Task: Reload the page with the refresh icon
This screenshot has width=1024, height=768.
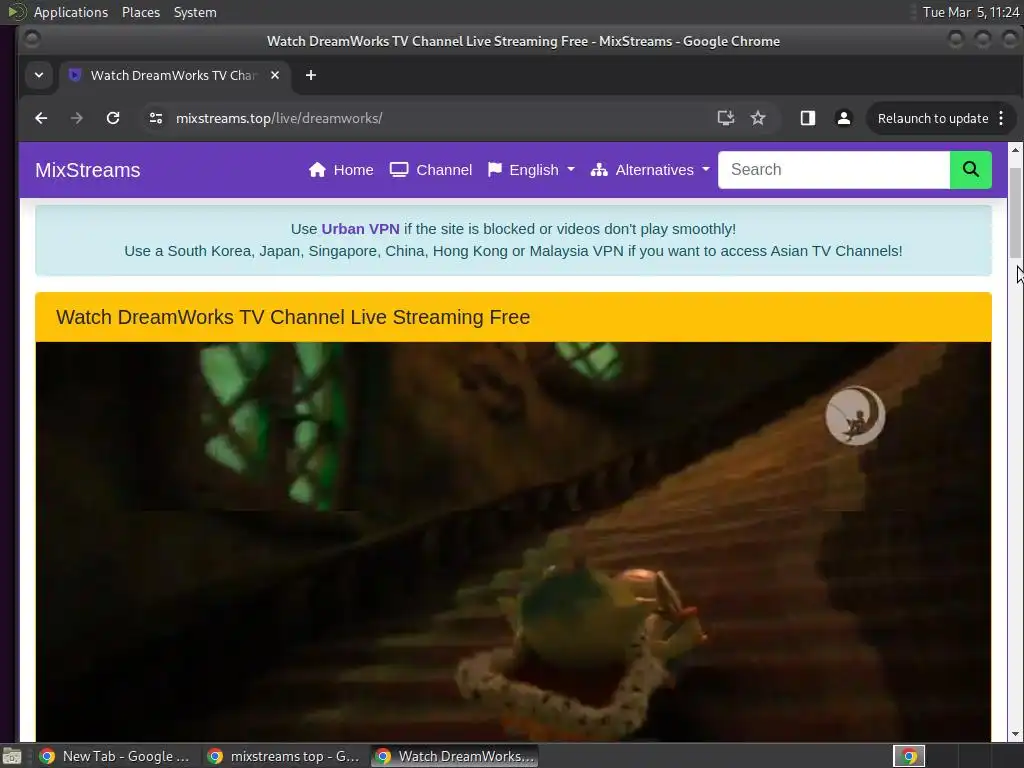Action: (113, 118)
